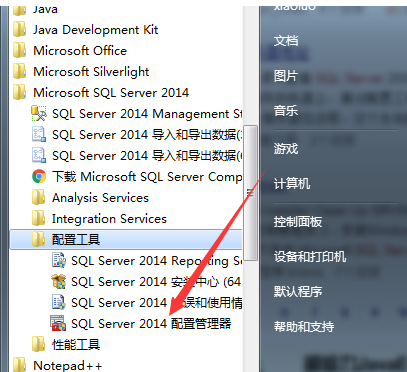Expand the Microsoft Office folder
The width and height of the screenshot is (407, 372).
[x=80, y=51]
